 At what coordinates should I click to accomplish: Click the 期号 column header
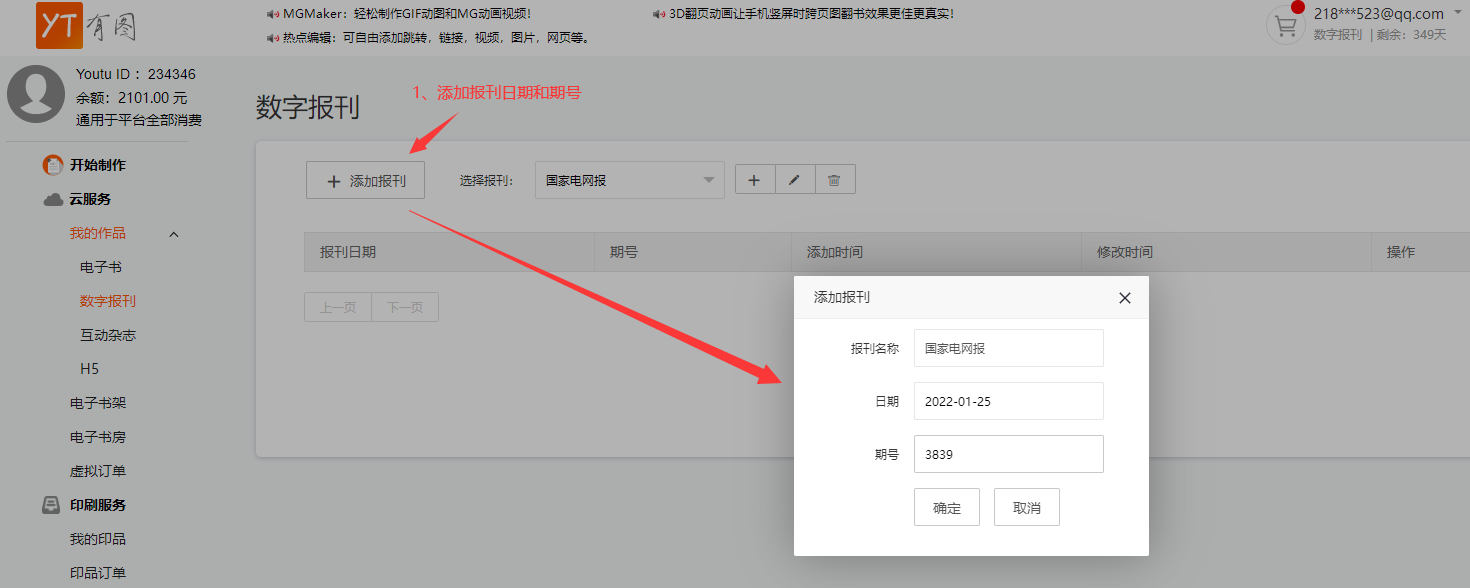coord(693,252)
